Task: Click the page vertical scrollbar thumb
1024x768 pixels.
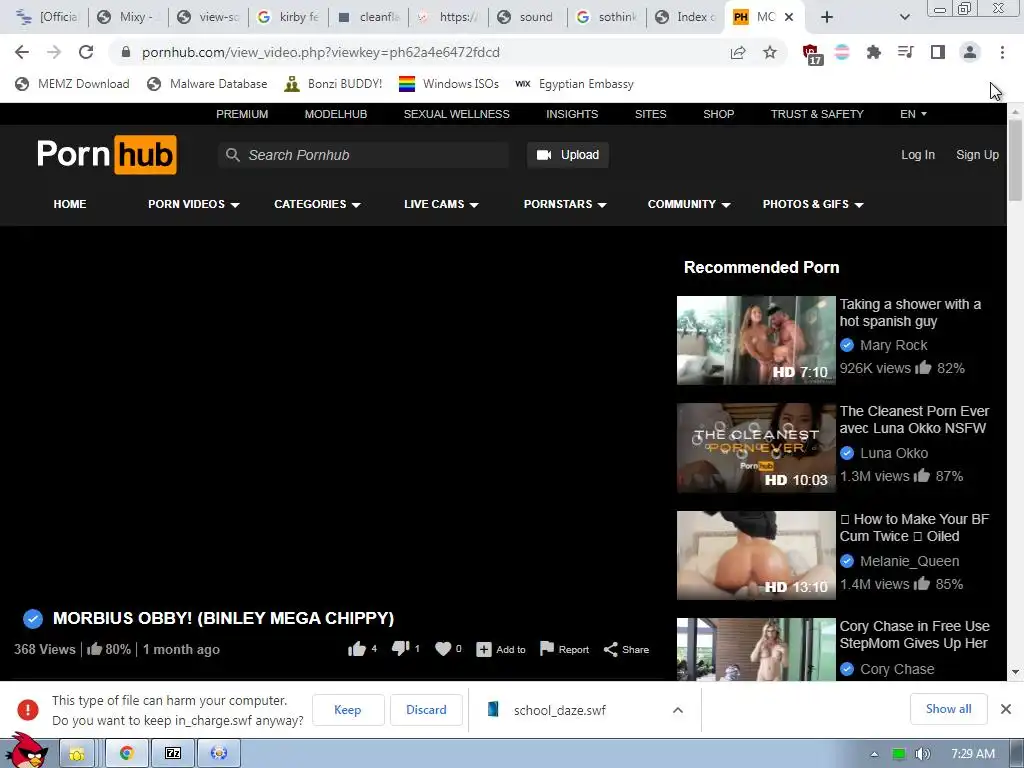Action: pos(1015,160)
